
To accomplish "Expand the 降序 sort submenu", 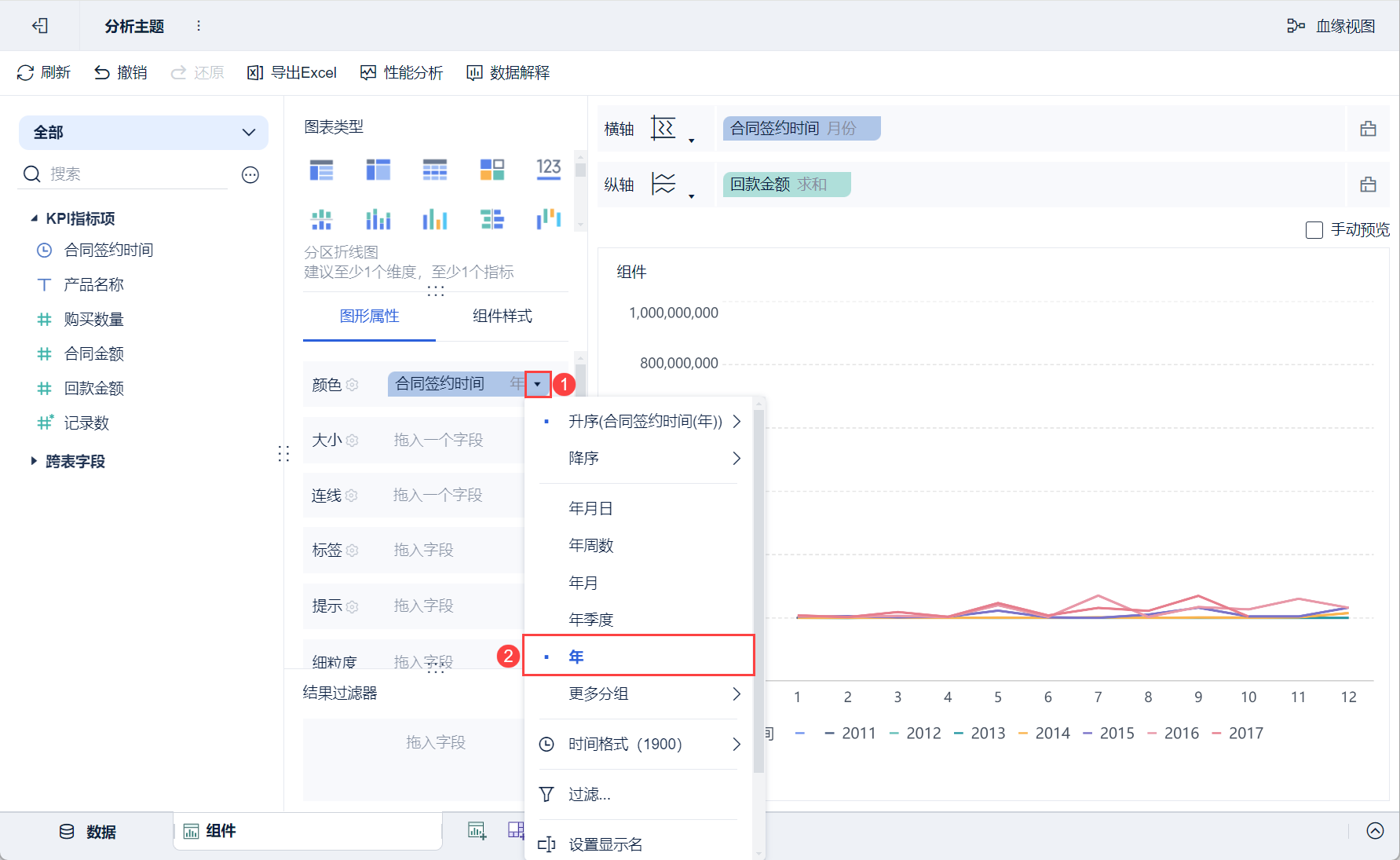I will [x=639, y=459].
